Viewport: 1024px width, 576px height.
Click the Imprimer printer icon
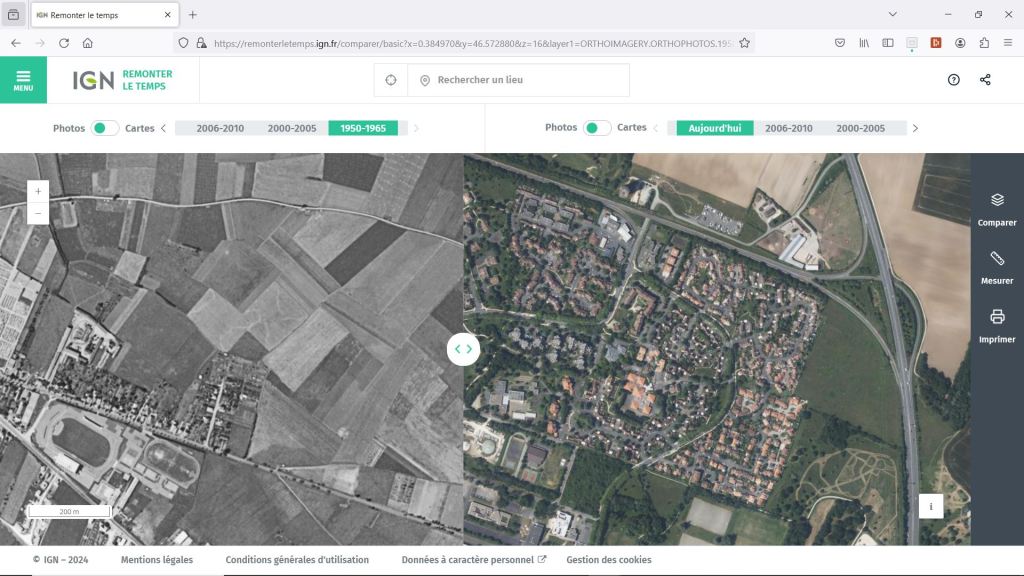[x=997, y=325]
